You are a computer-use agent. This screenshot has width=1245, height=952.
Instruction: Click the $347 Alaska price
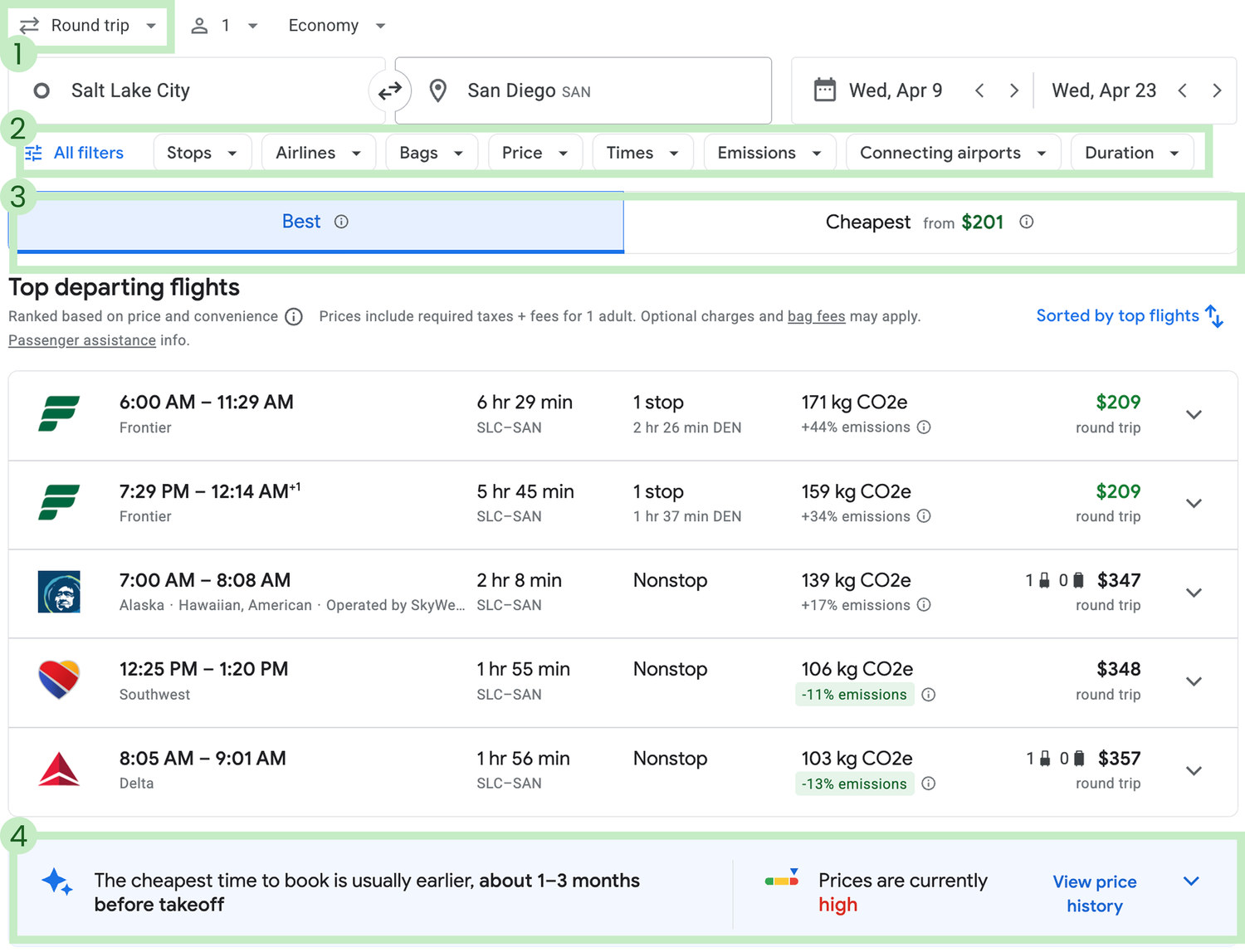coord(1119,580)
